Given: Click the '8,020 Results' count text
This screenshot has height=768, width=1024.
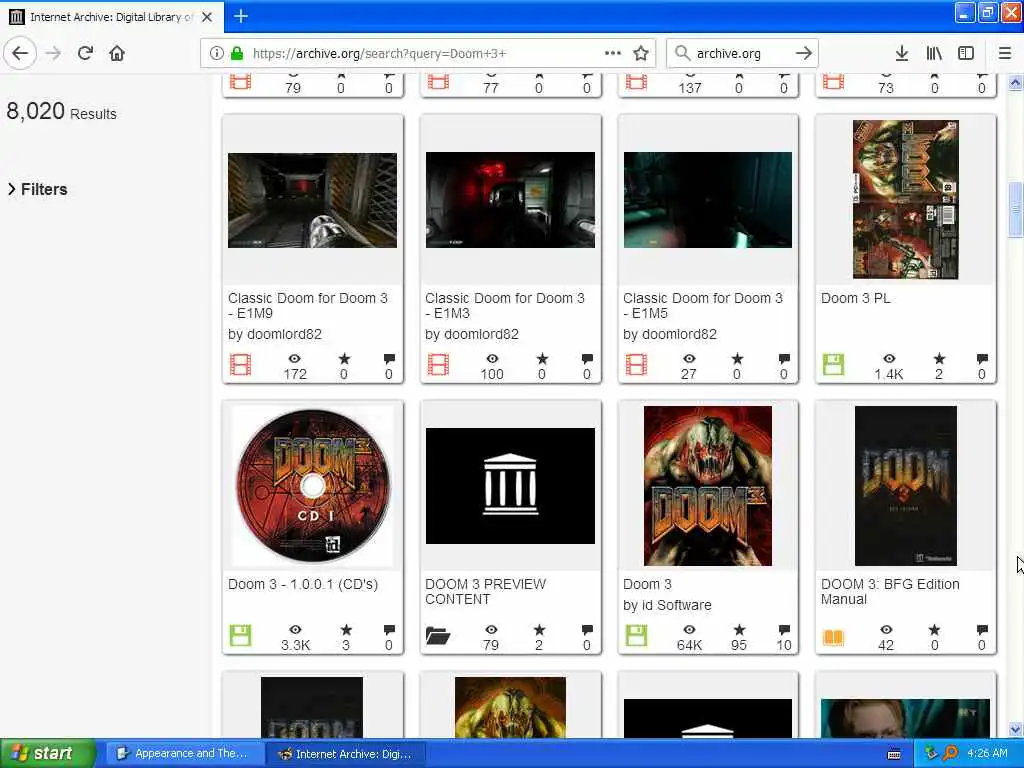Looking at the screenshot, I should point(61,112).
